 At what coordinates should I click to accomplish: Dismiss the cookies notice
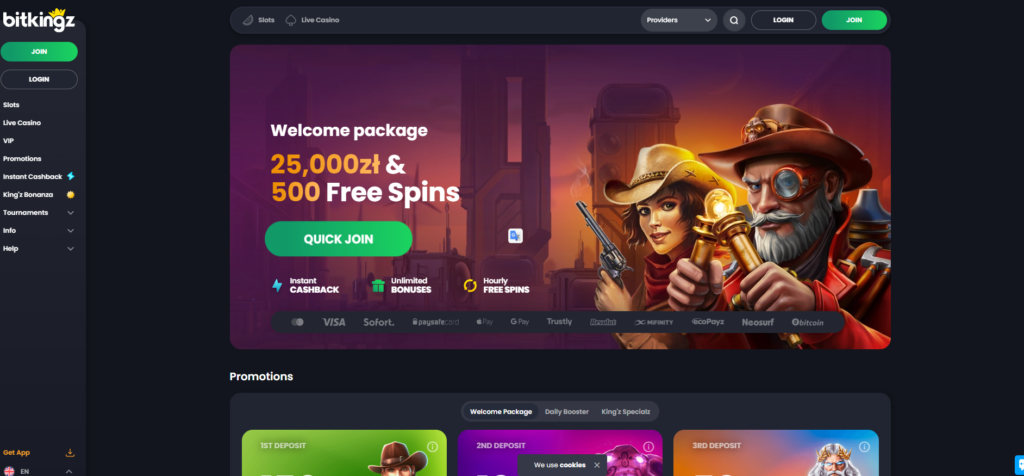point(597,465)
